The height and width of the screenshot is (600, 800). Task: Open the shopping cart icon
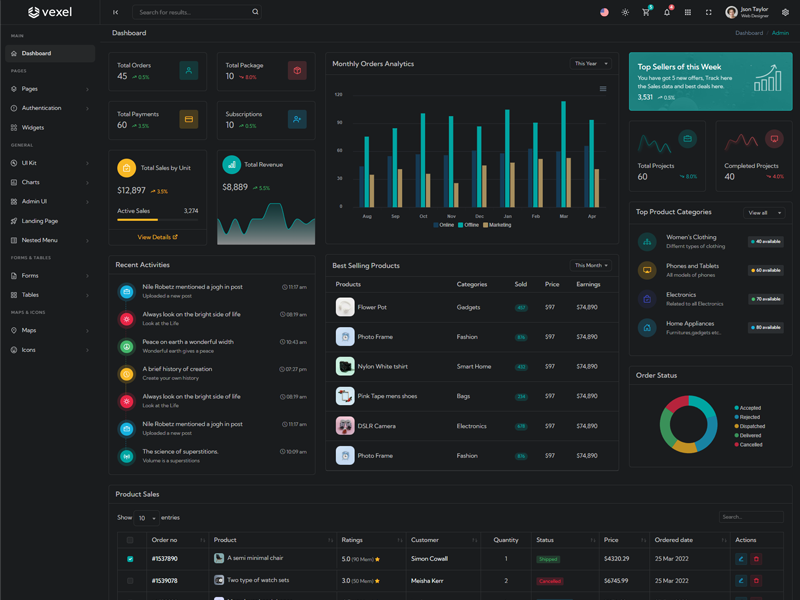pyautogui.click(x=646, y=12)
